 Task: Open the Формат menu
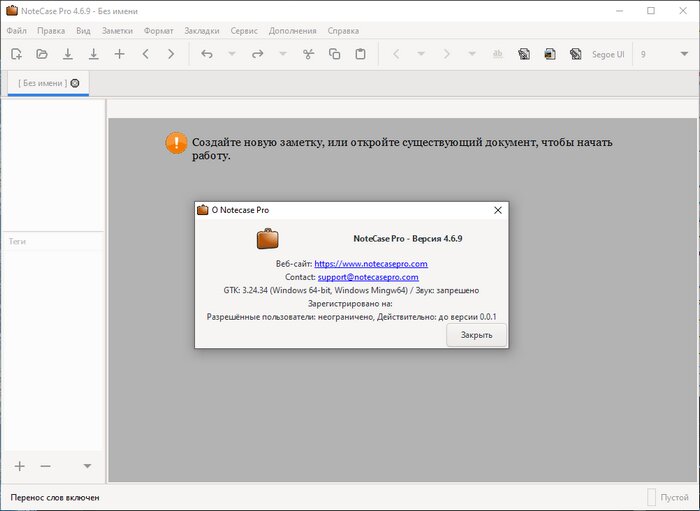(x=158, y=31)
